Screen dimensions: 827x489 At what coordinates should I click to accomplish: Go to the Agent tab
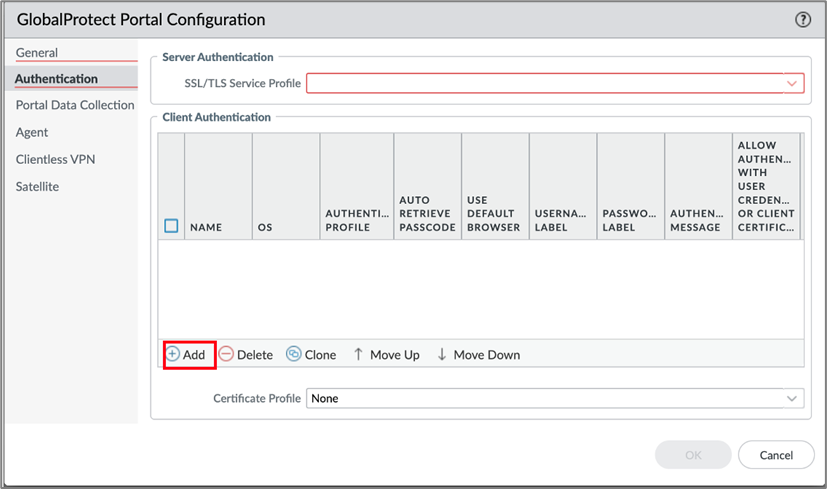coord(32,132)
